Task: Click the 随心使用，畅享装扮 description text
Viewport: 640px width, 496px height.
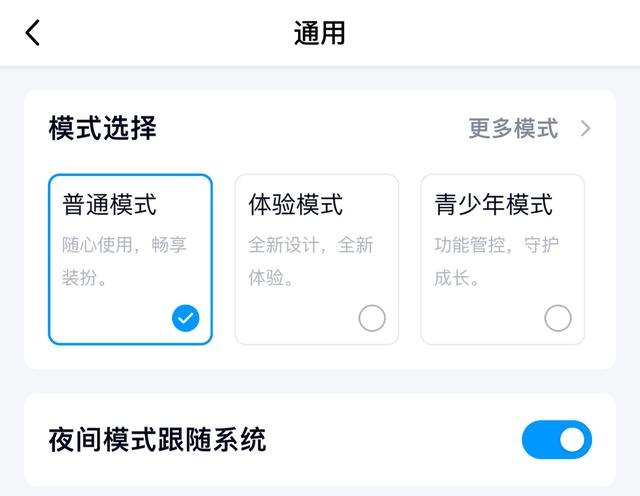Action: click(125, 261)
